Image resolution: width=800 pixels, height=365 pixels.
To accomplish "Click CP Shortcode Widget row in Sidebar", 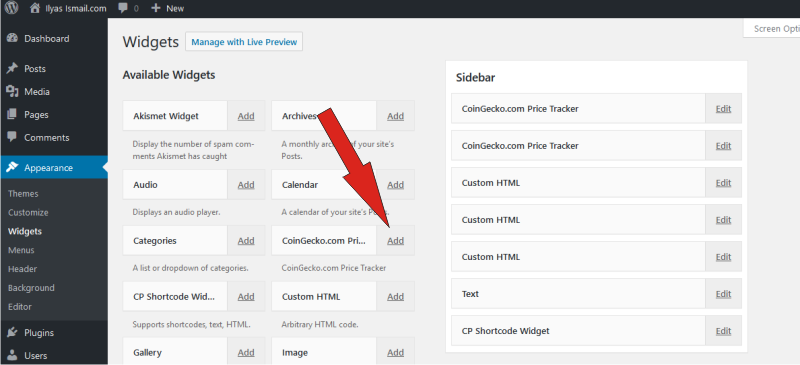I will tap(596, 331).
